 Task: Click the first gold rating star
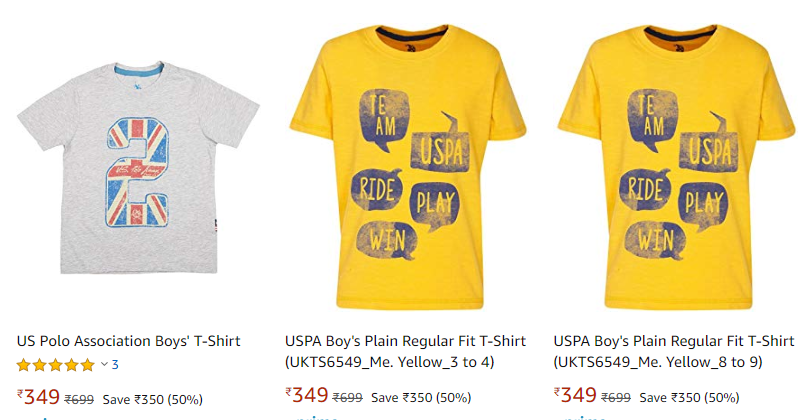point(24,365)
